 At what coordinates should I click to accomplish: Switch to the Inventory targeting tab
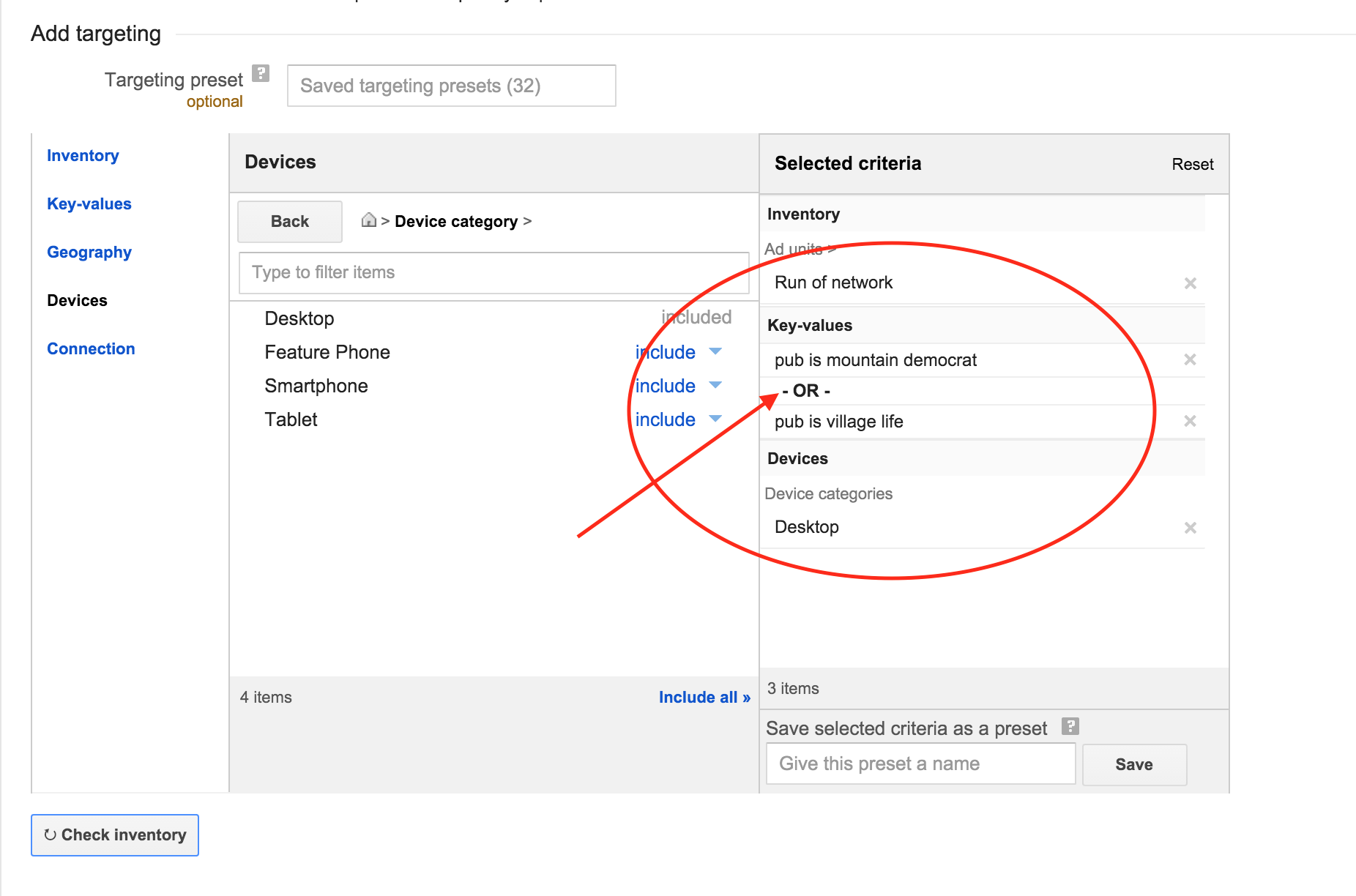[x=83, y=156]
